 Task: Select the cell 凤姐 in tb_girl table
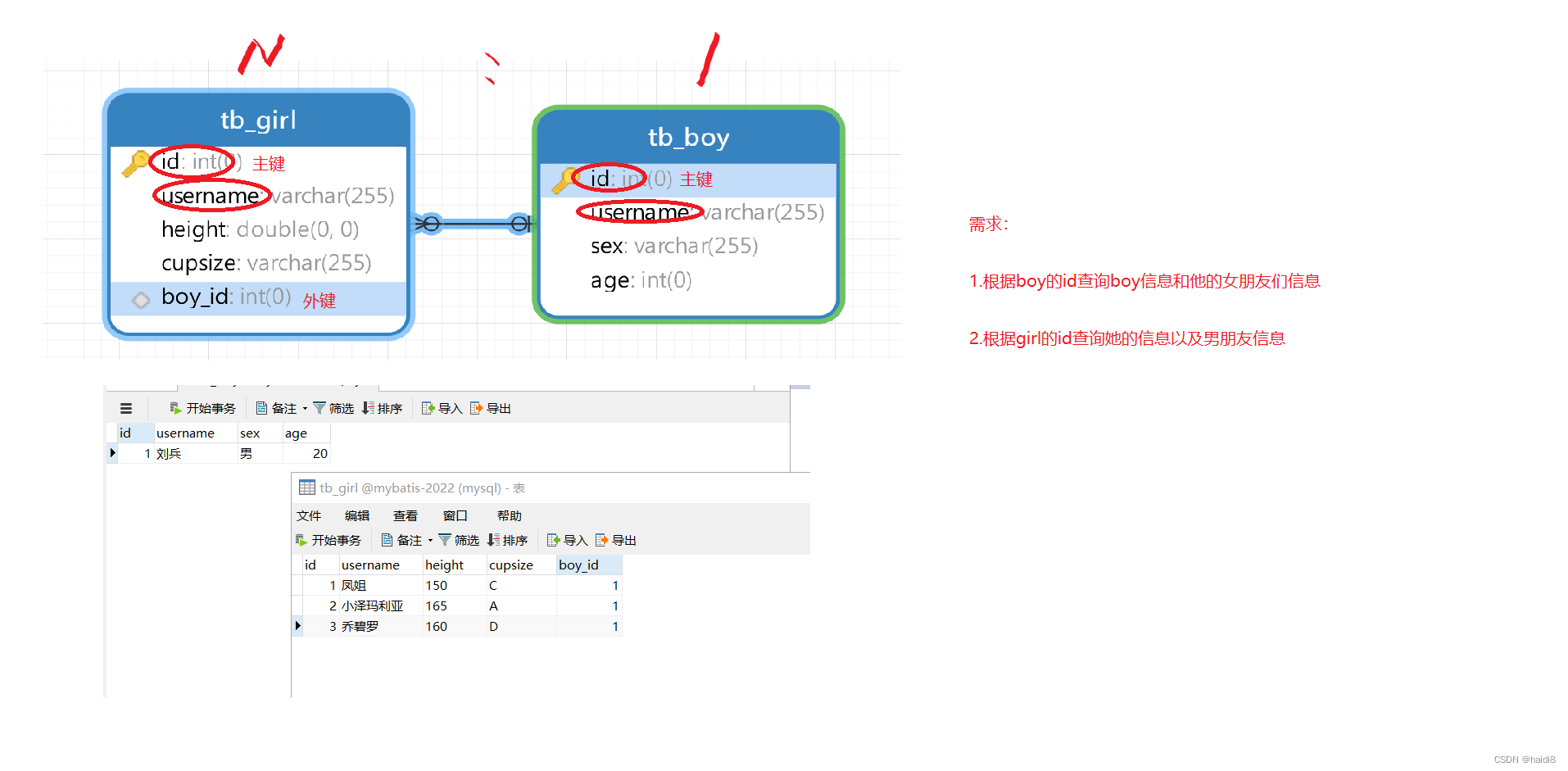pos(381,585)
